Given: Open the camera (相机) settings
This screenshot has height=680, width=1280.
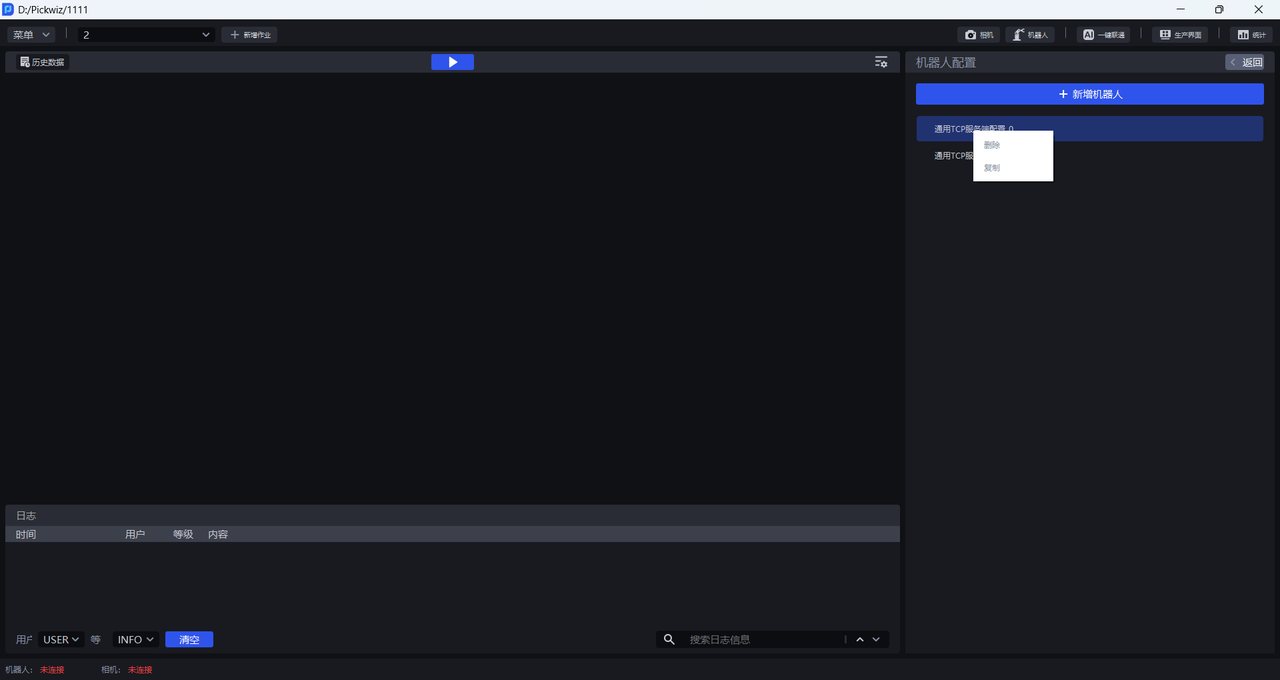Looking at the screenshot, I should click(x=979, y=35).
